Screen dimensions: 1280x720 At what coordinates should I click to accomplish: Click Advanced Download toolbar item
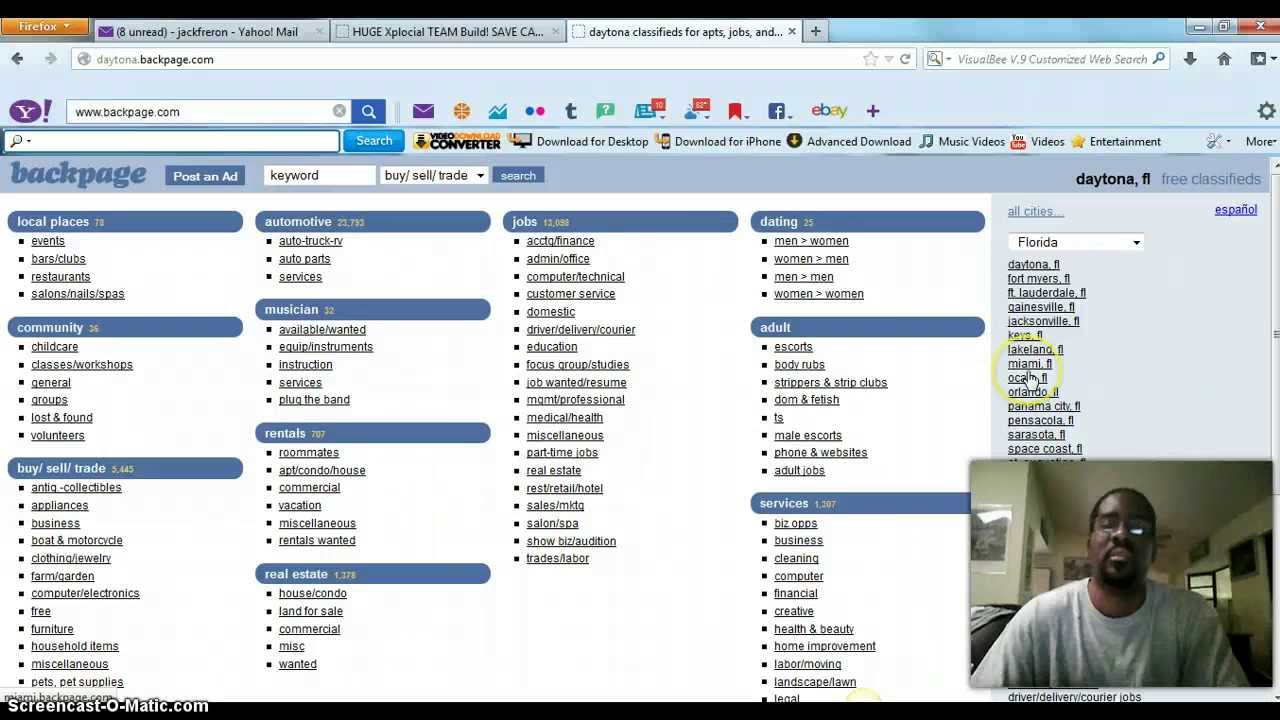(849, 141)
